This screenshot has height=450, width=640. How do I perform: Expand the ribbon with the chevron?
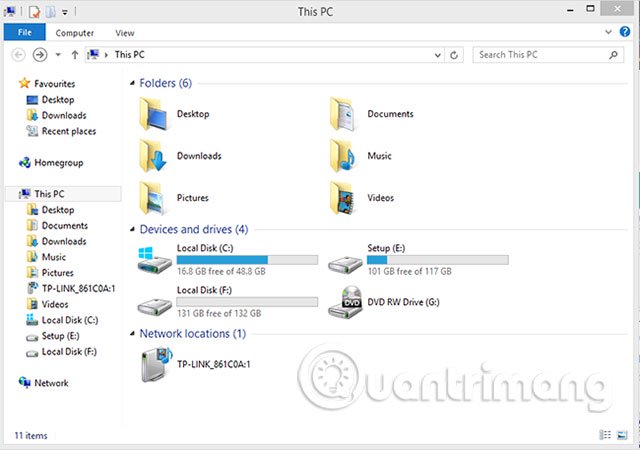coord(608,32)
